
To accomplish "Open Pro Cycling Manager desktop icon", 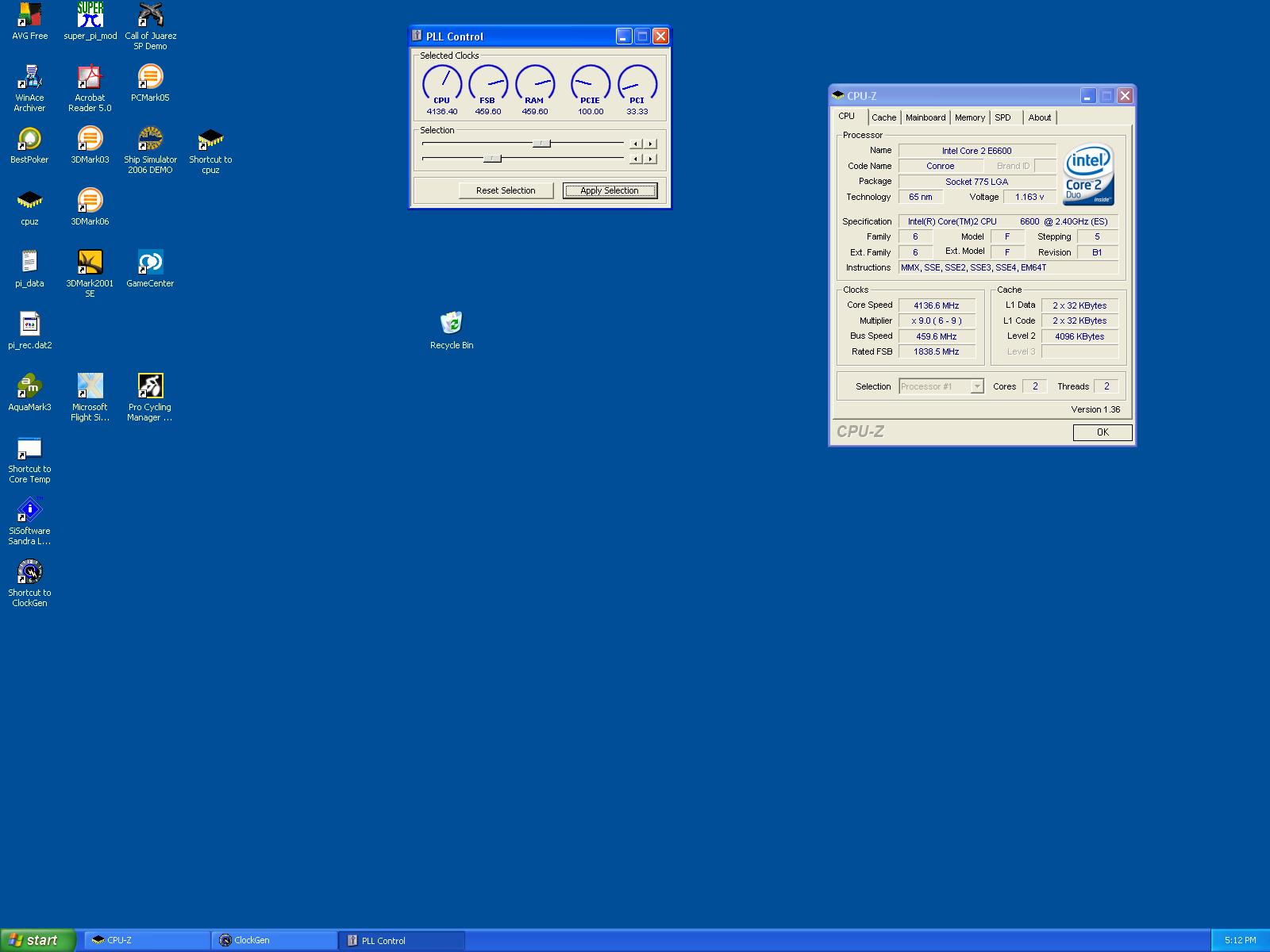I will pos(150,397).
